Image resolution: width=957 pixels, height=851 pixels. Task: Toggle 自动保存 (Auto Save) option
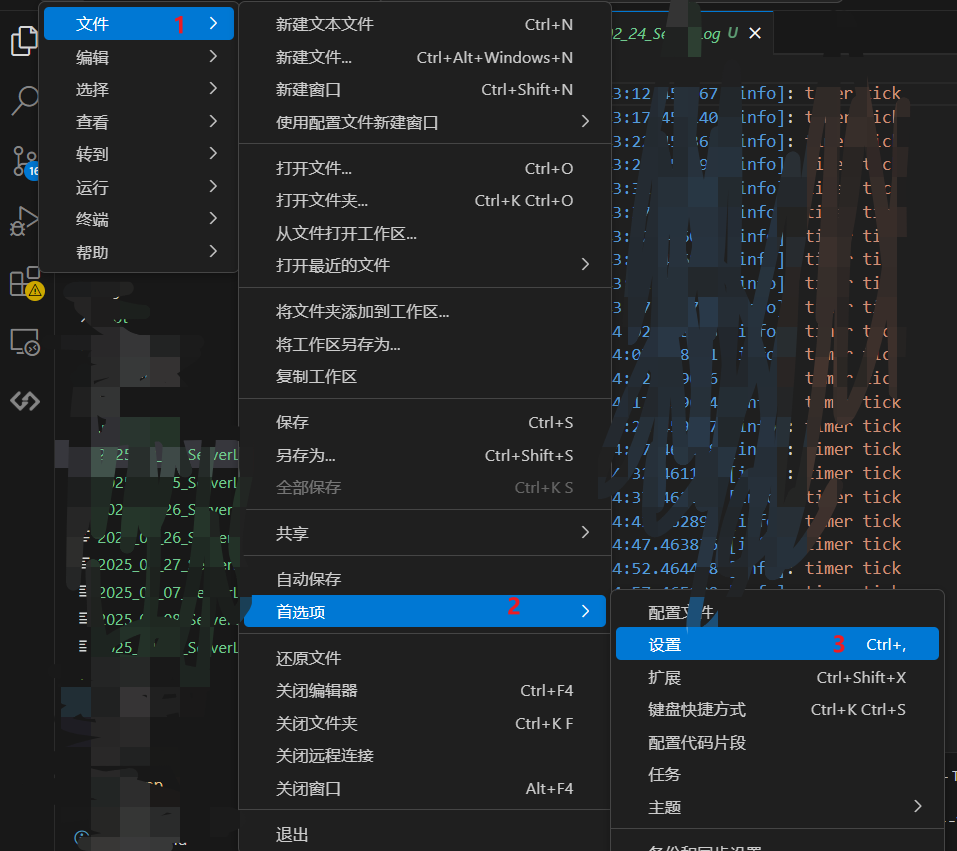tap(308, 579)
